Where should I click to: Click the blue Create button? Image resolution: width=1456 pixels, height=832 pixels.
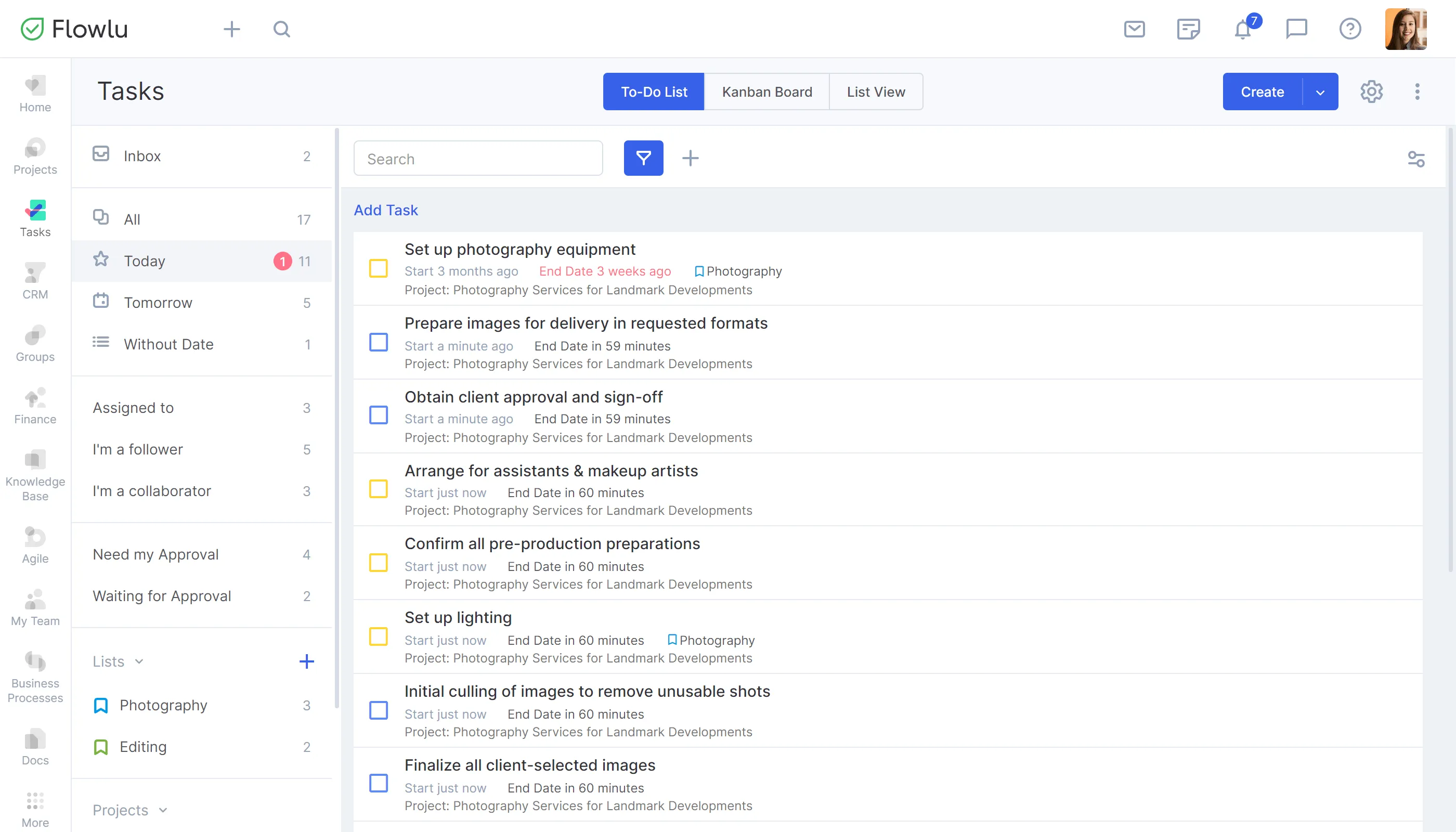coord(1262,92)
